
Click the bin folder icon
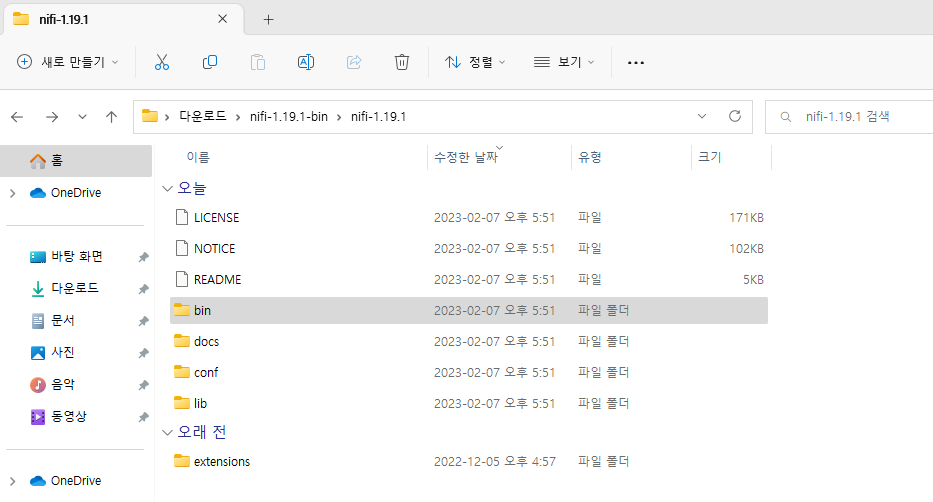(x=181, y=310)
